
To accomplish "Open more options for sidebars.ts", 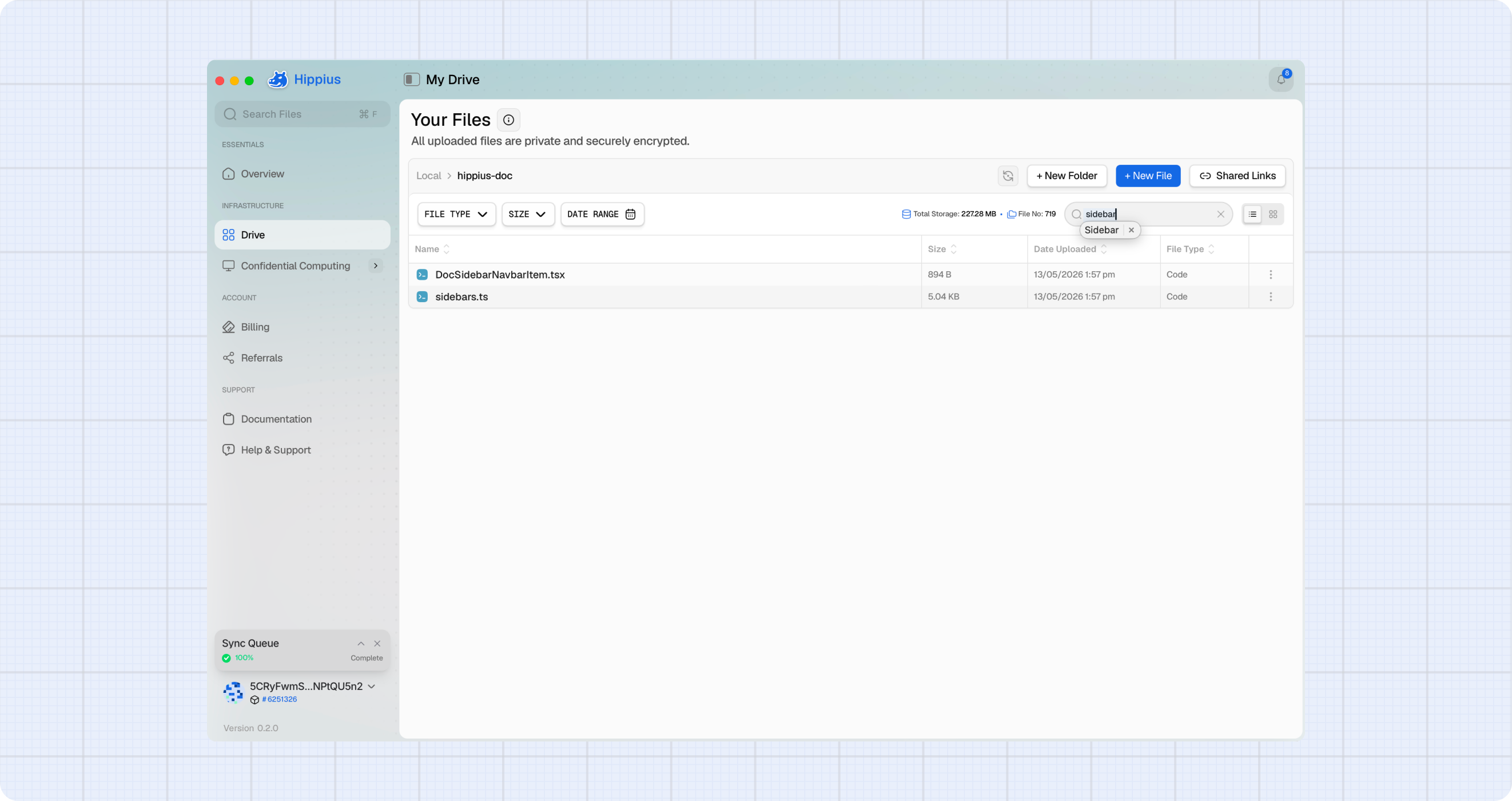I will coord(1270,297).
